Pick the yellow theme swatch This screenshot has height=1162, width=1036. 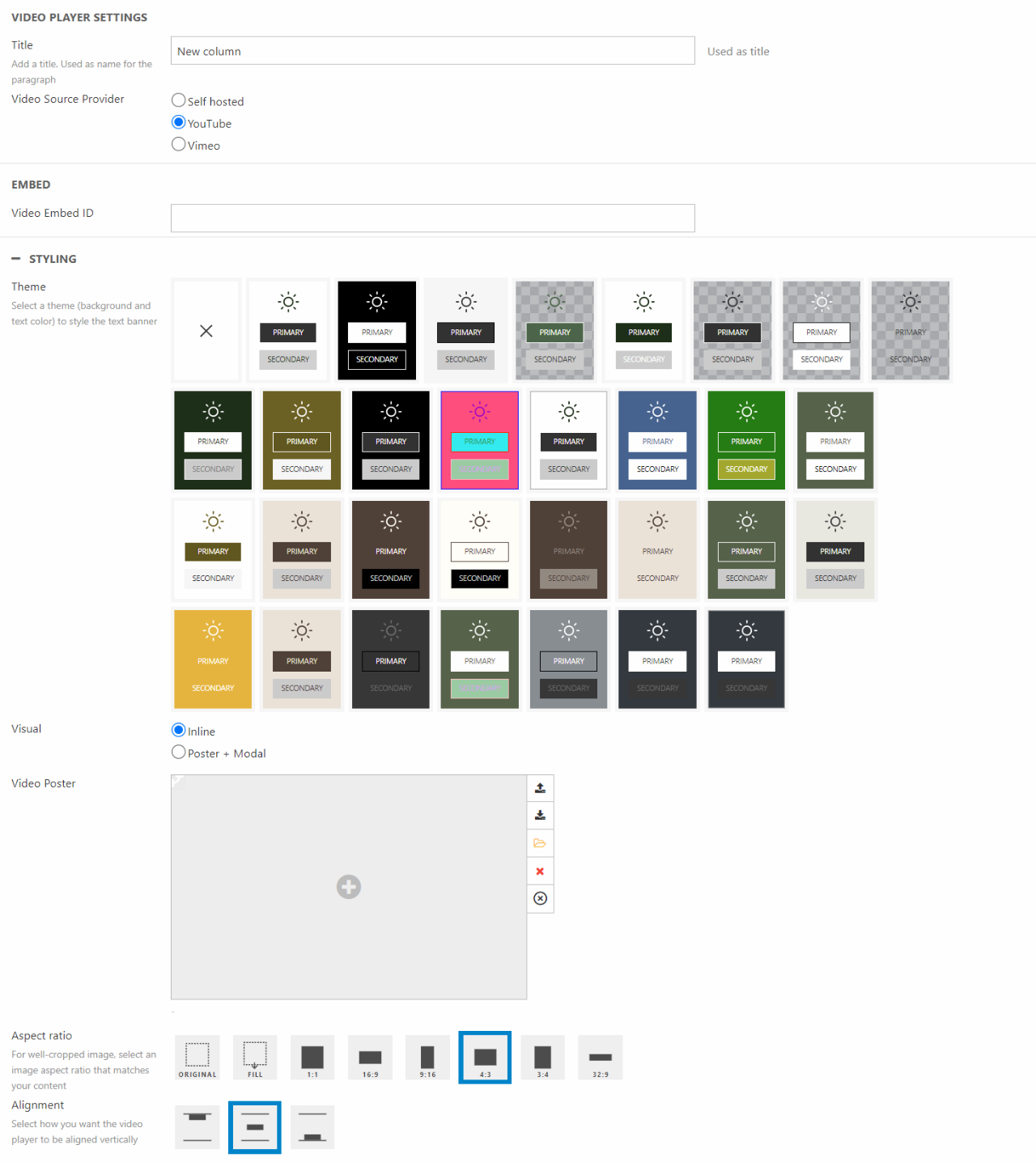213,659
